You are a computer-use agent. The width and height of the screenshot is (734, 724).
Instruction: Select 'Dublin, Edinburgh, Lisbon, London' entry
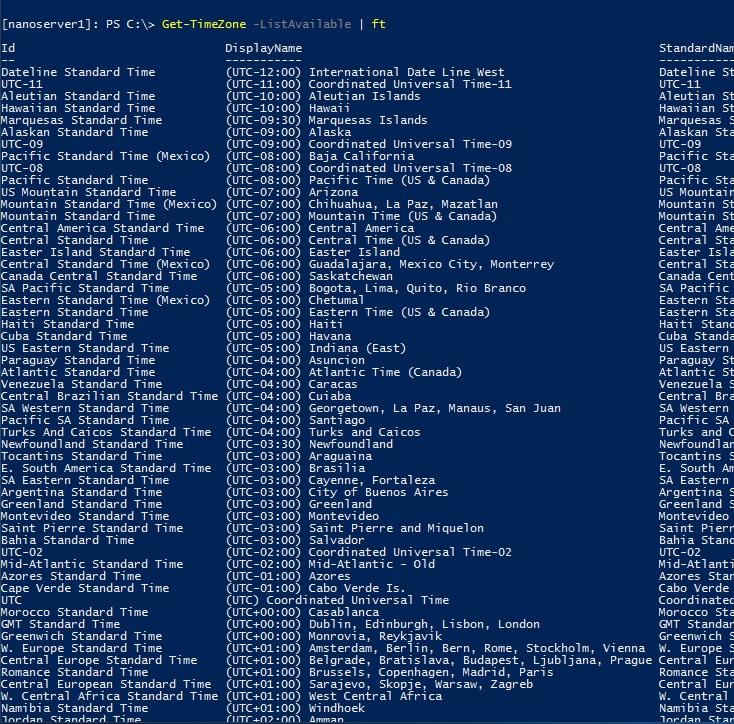pos(424,624)
